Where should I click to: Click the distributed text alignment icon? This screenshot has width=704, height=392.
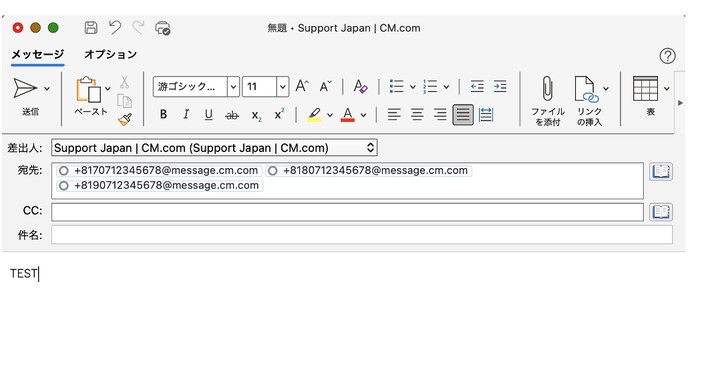pos(486,115)
